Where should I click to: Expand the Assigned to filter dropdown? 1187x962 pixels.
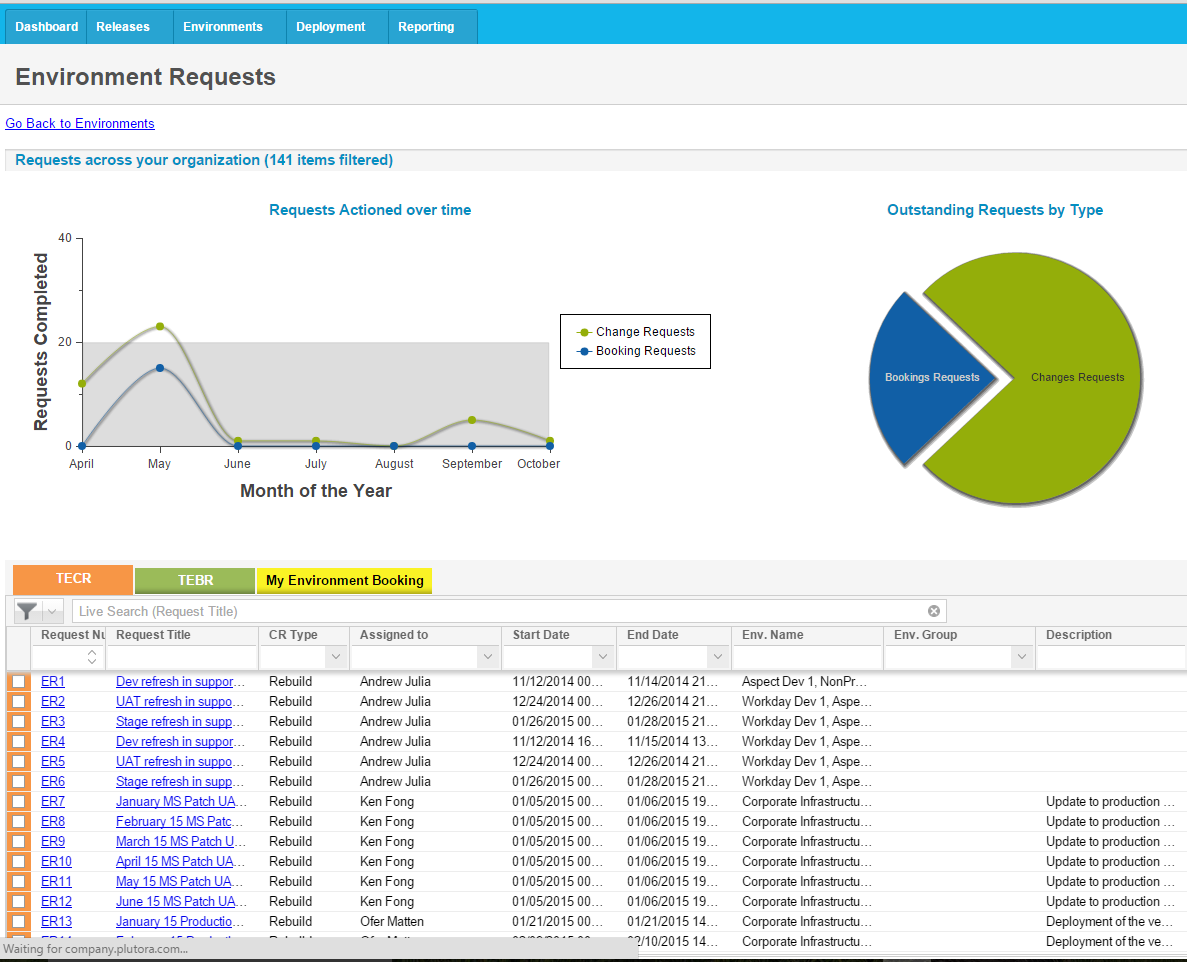[488, 656]
